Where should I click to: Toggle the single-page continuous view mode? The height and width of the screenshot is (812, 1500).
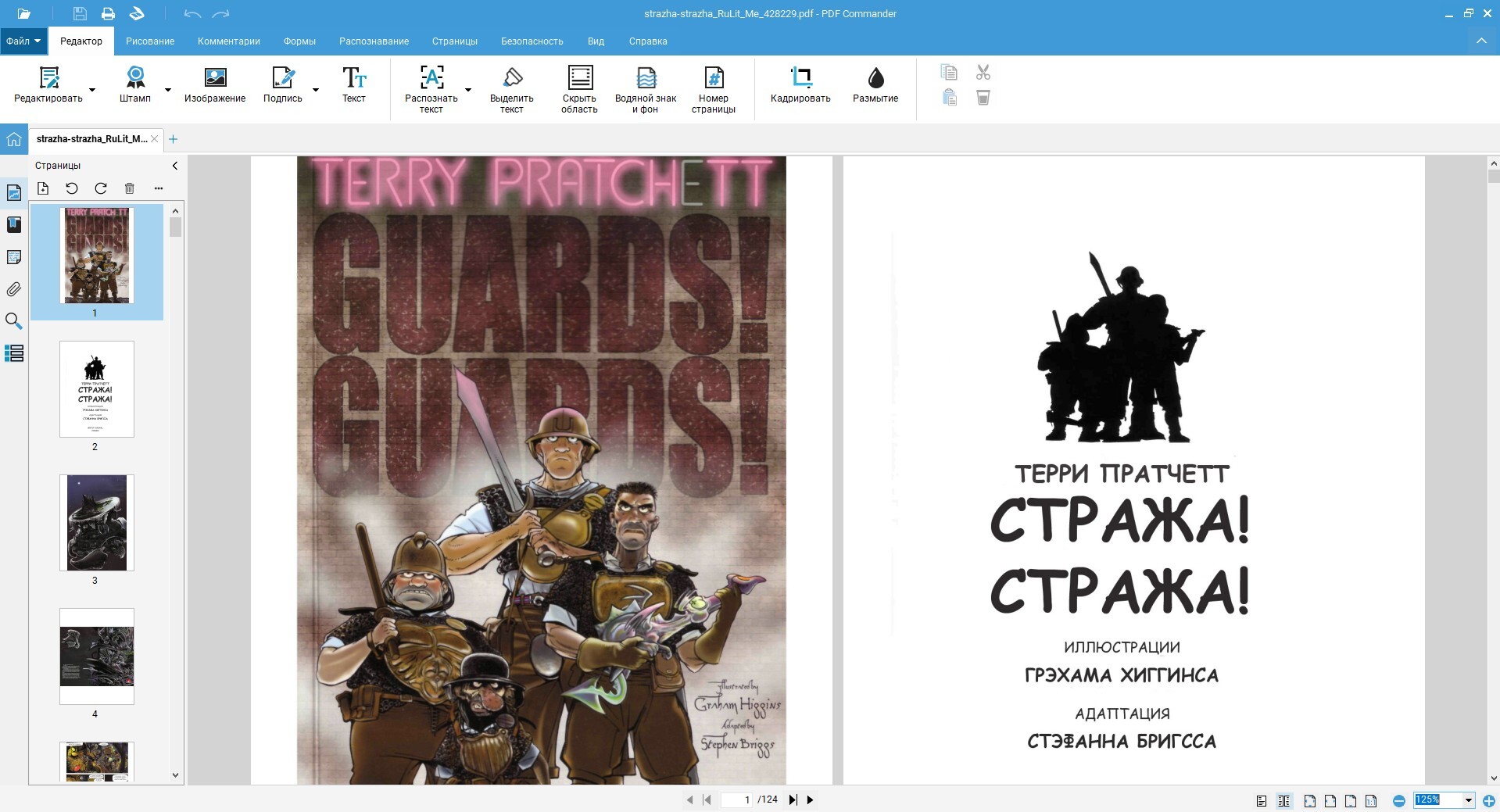[x=1261, y=800]
